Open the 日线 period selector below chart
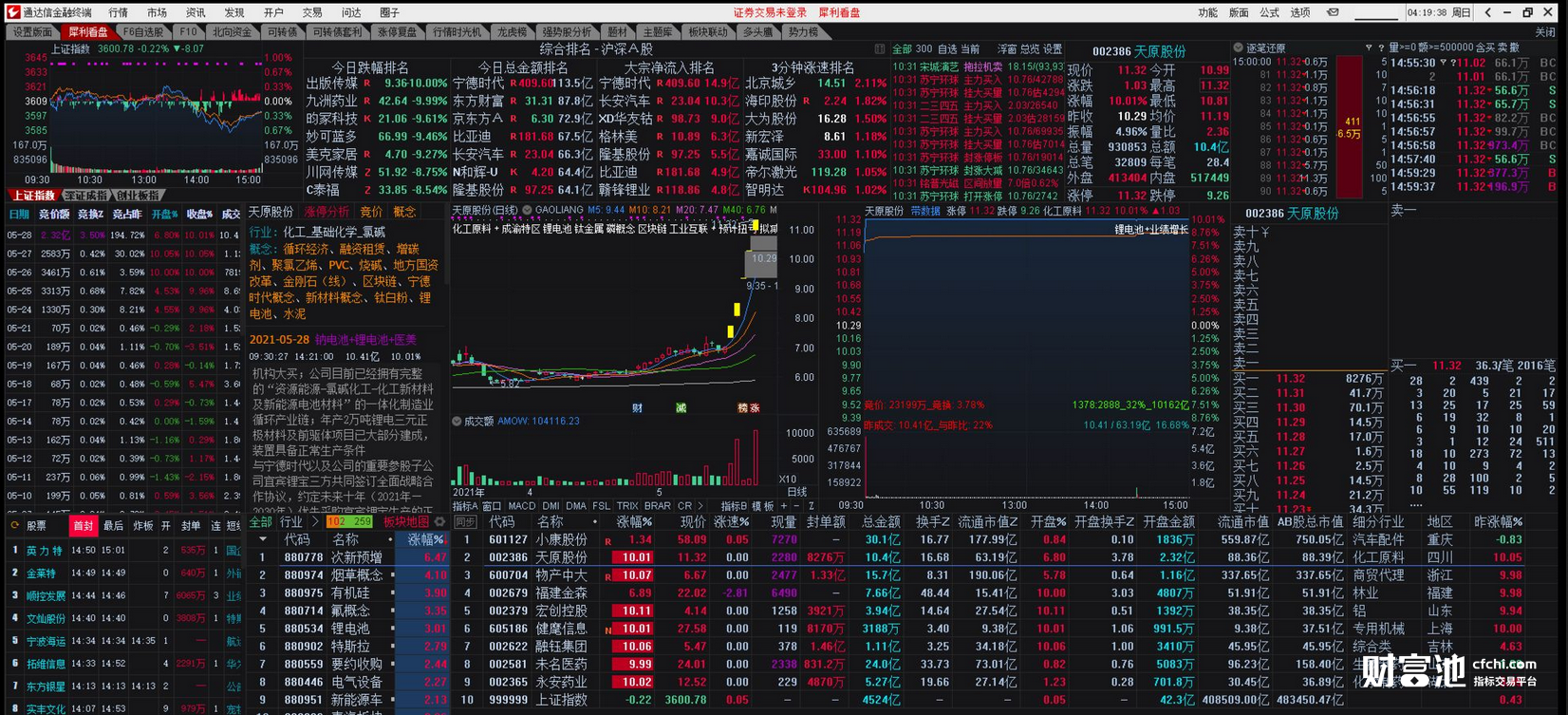Screen dimensions: 1568x715 click(797, 492)
